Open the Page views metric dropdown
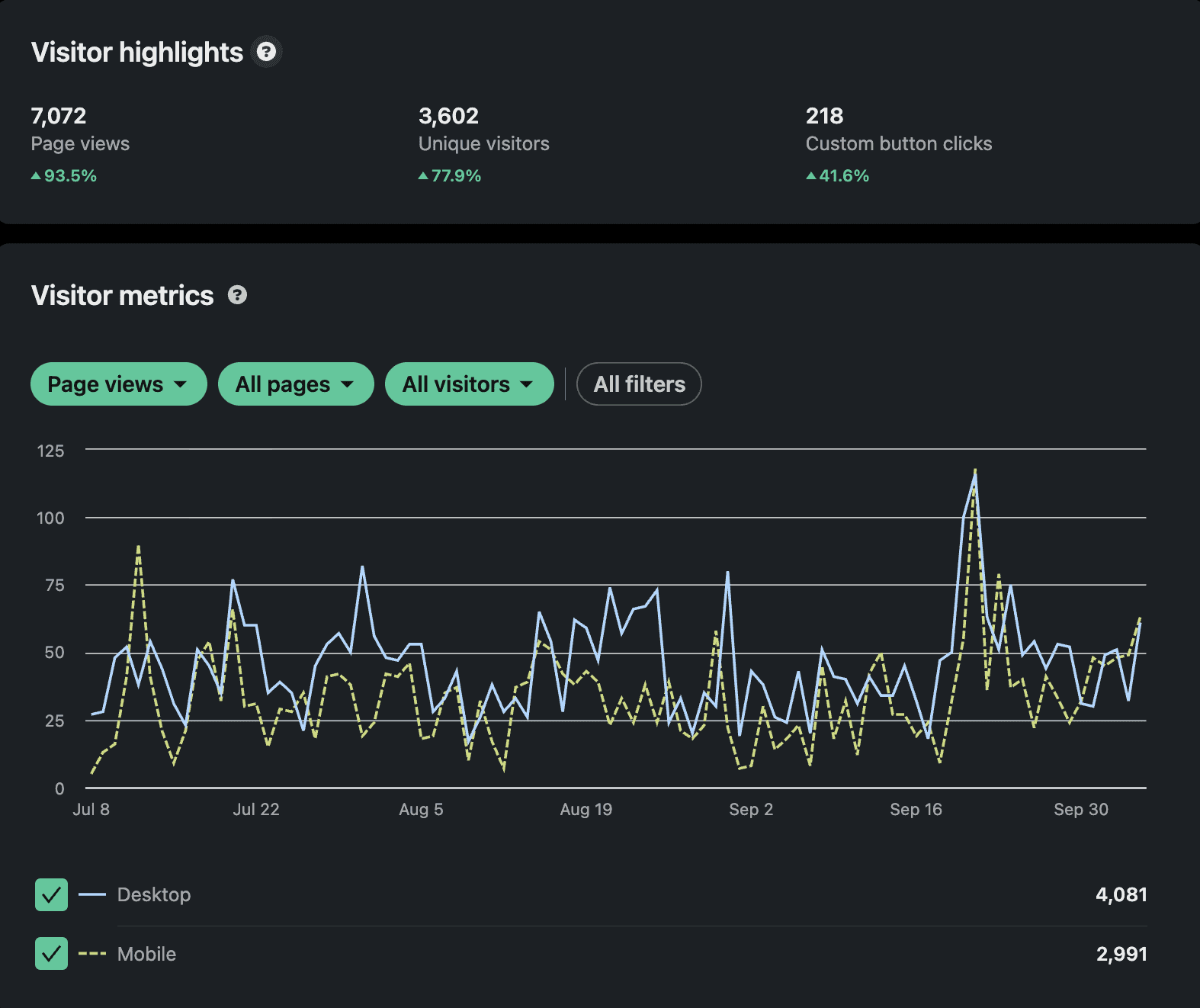Viewport: 1200px width, 1008px height. (119, 384)
